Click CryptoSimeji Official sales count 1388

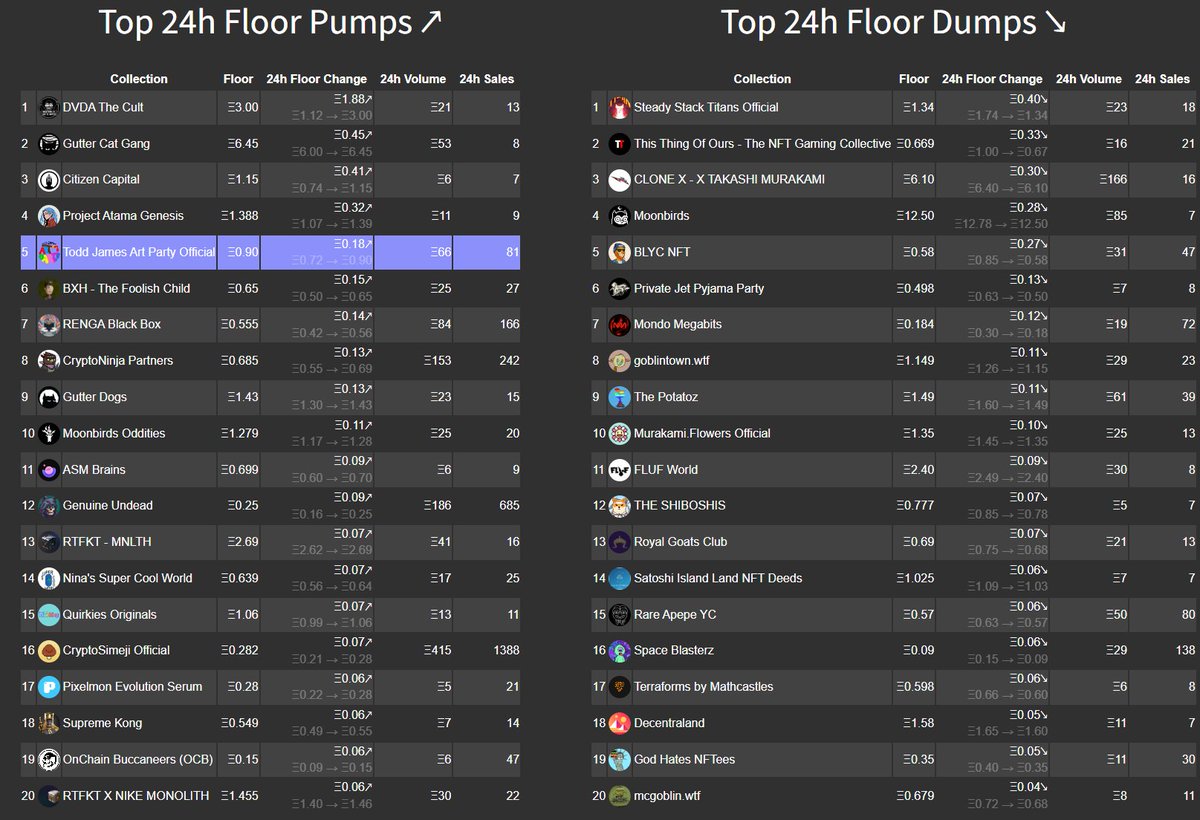(506, 651)
